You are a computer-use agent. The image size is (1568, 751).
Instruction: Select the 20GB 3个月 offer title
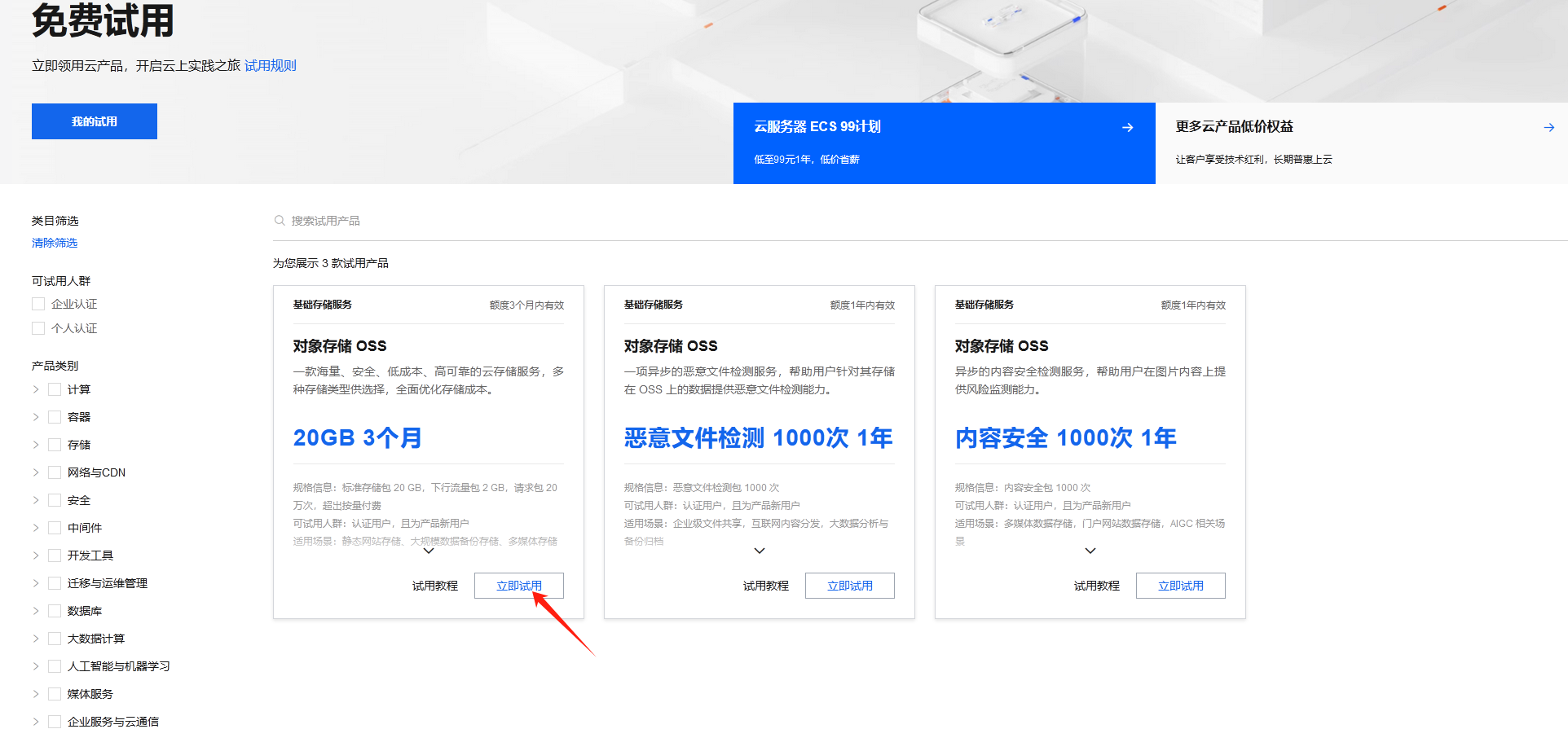(x=358, y=438)
